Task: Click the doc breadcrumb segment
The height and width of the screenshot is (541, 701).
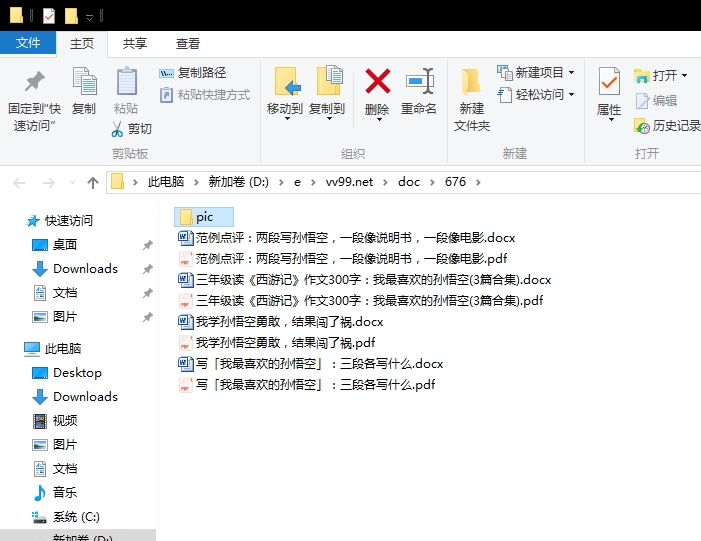Action: pos(409,182)
